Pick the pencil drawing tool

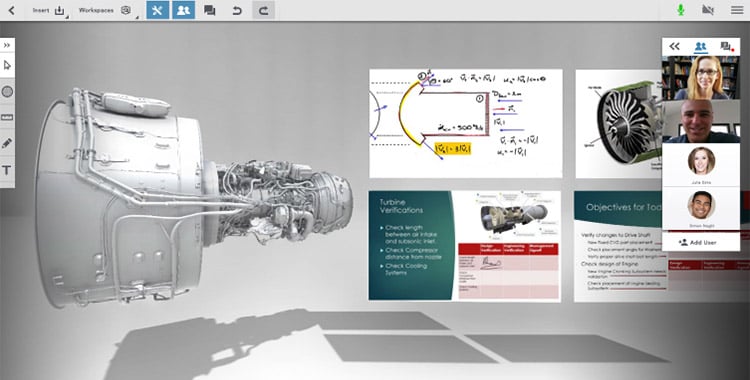(7, 143)
